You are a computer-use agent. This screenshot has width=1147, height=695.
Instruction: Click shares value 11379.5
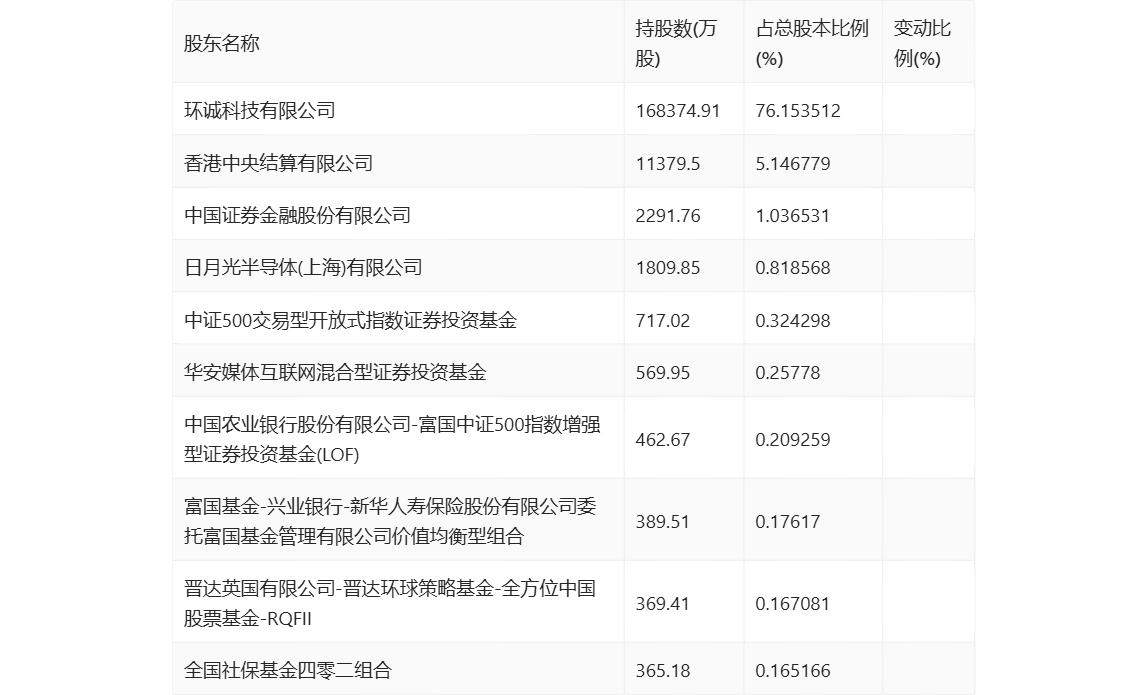coord(668,163)
